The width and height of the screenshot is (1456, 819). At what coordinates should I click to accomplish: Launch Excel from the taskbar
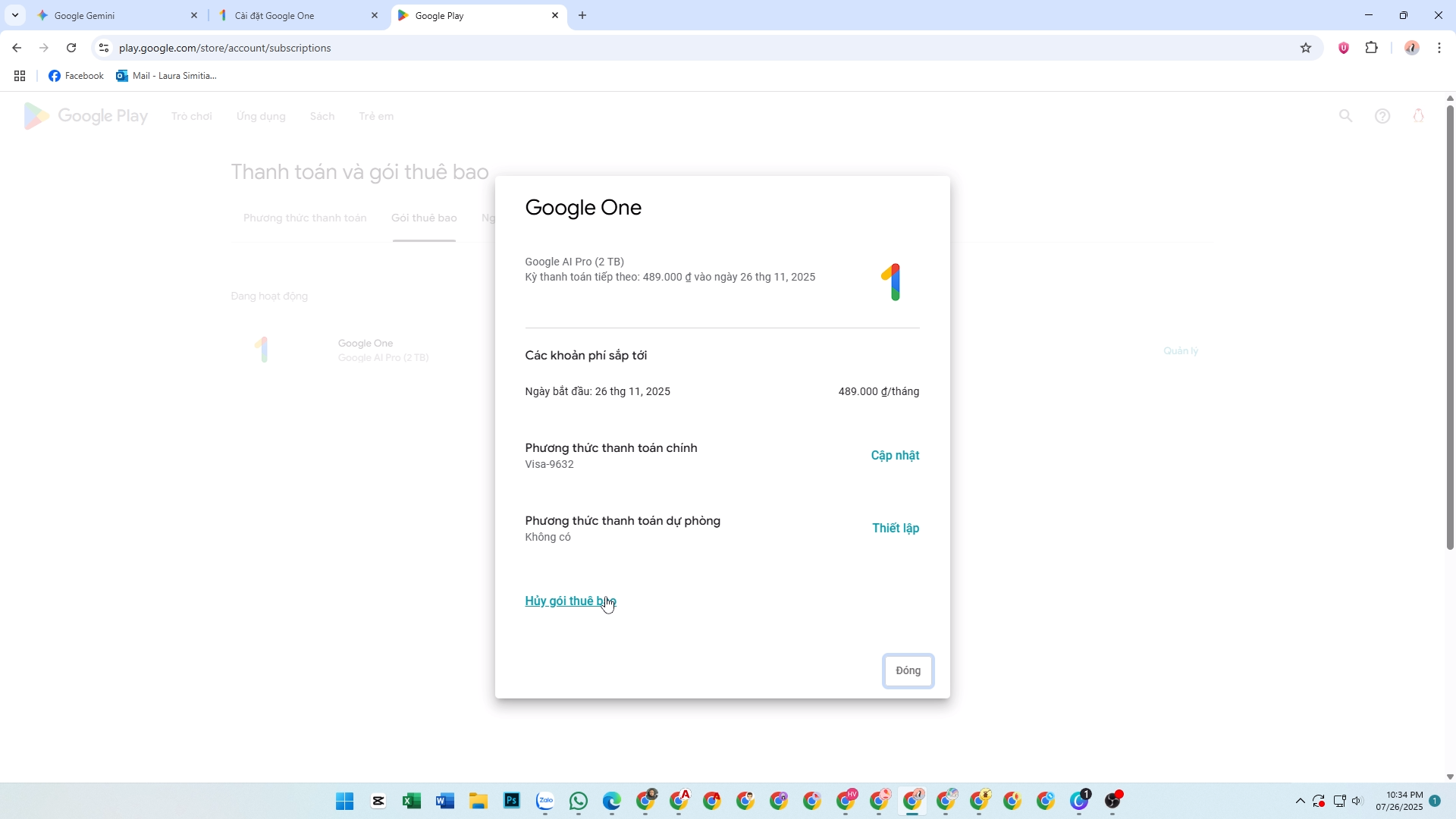click(412, 801)
